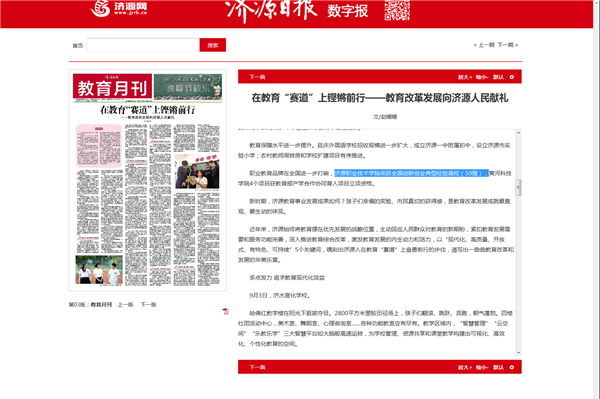Viewport: 600px width, 399px height.
Task: Click 缩小- in top article bar
Action: 482,77
